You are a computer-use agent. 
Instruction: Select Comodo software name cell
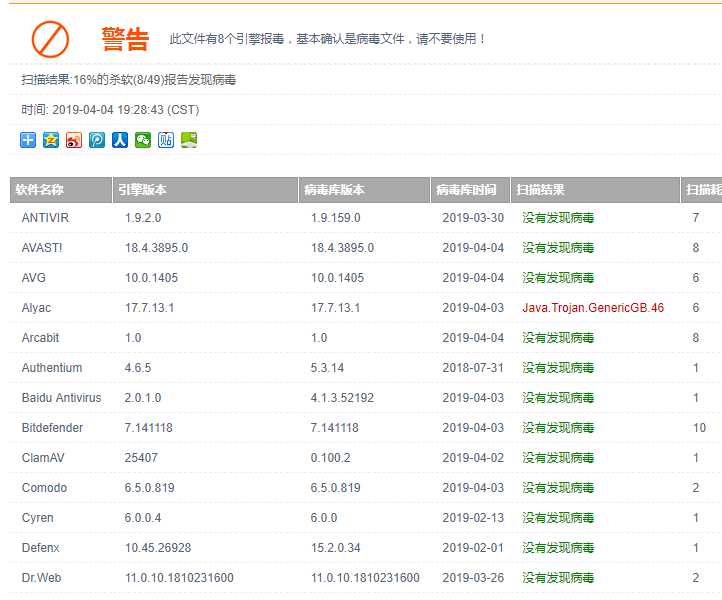click(x=44, y=488)
